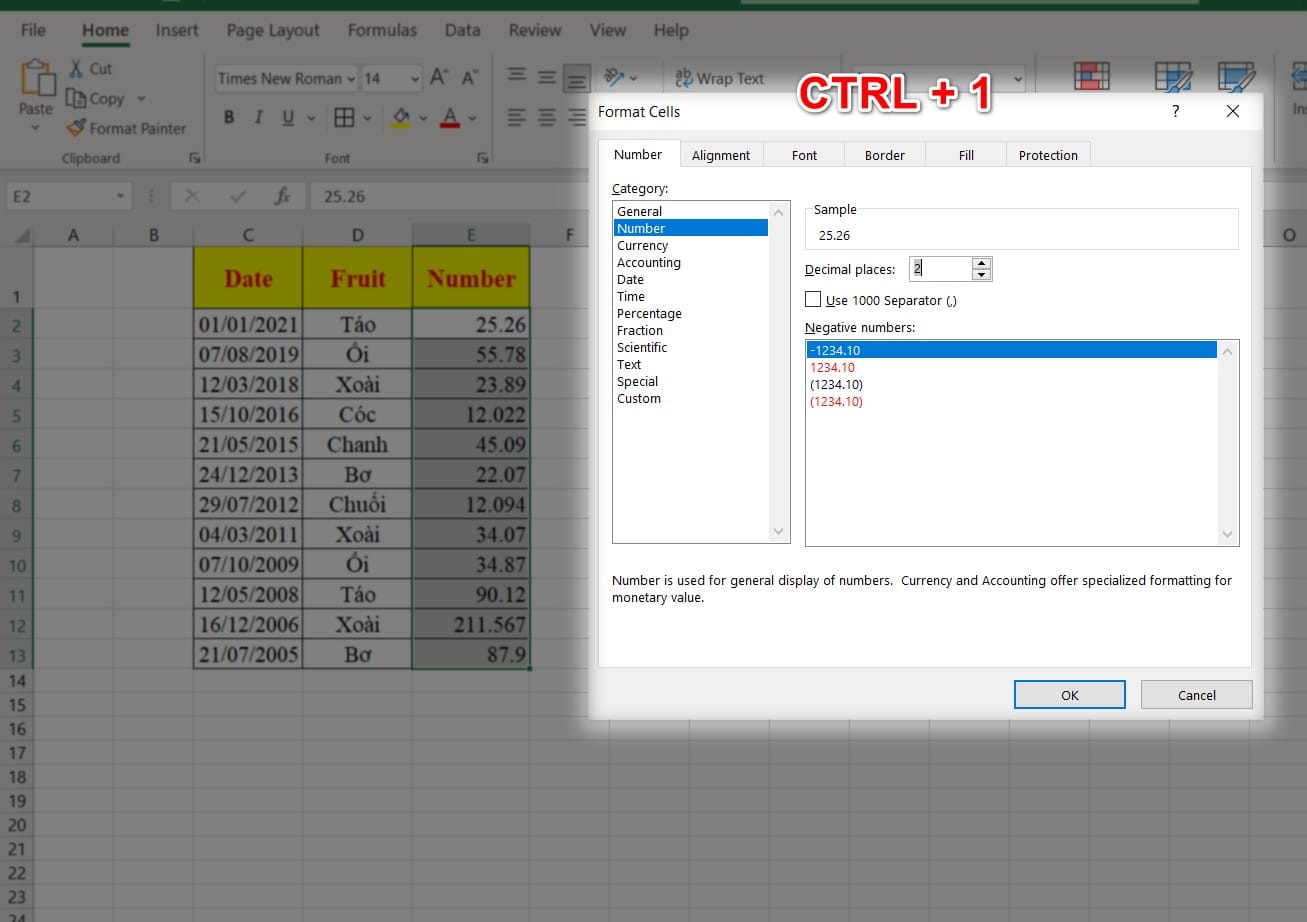Click inside the Decimal places field
Image resolution: width=1307 pixels, height=922 pixels.
(940, 269)
